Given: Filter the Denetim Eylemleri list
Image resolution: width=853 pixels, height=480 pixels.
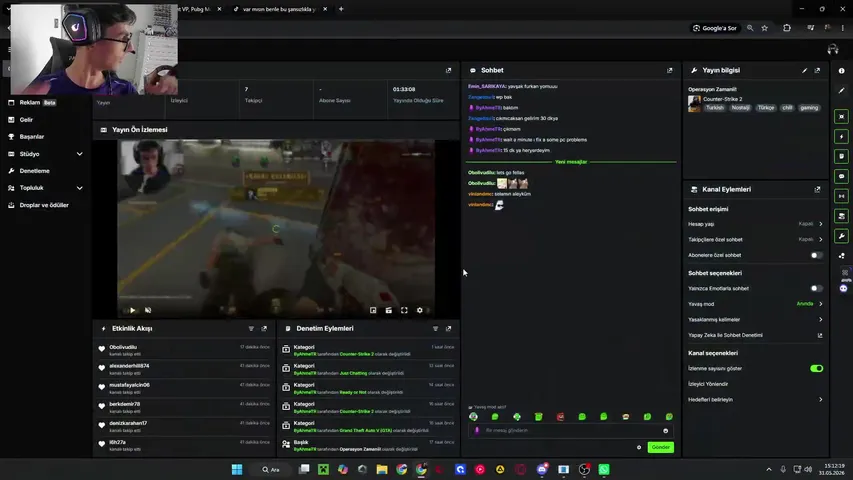Looking at the screenshot, I should coord(435,329).
